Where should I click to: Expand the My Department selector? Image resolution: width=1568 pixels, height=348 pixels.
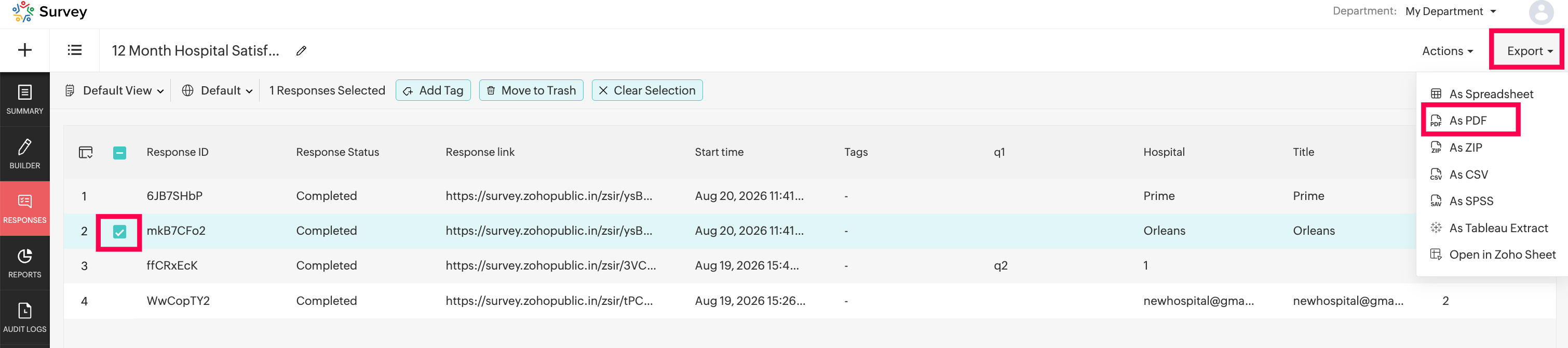(1451, 11)
